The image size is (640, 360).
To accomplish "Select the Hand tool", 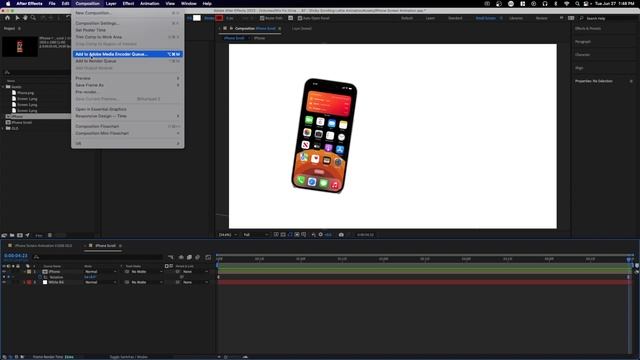I will coord(25,18).
